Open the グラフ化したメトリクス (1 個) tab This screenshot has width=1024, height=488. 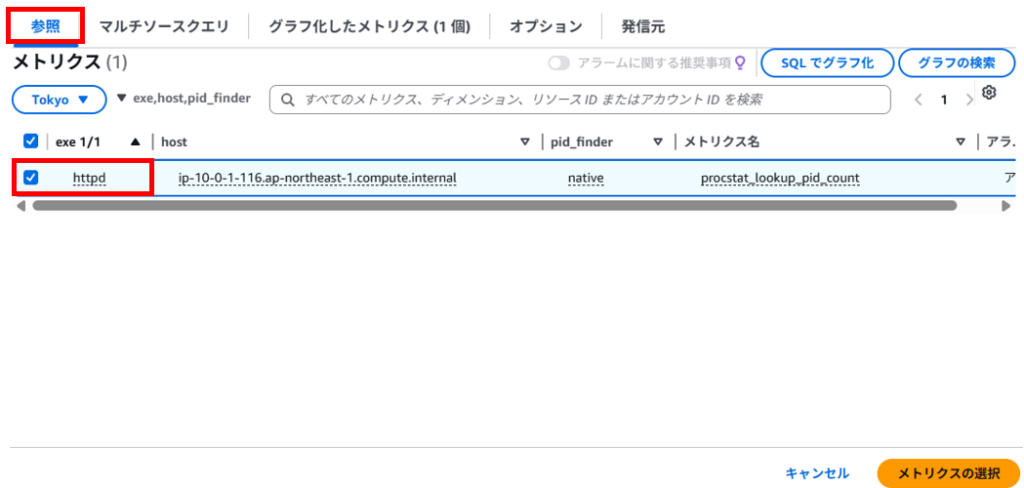tap(370, 27)
